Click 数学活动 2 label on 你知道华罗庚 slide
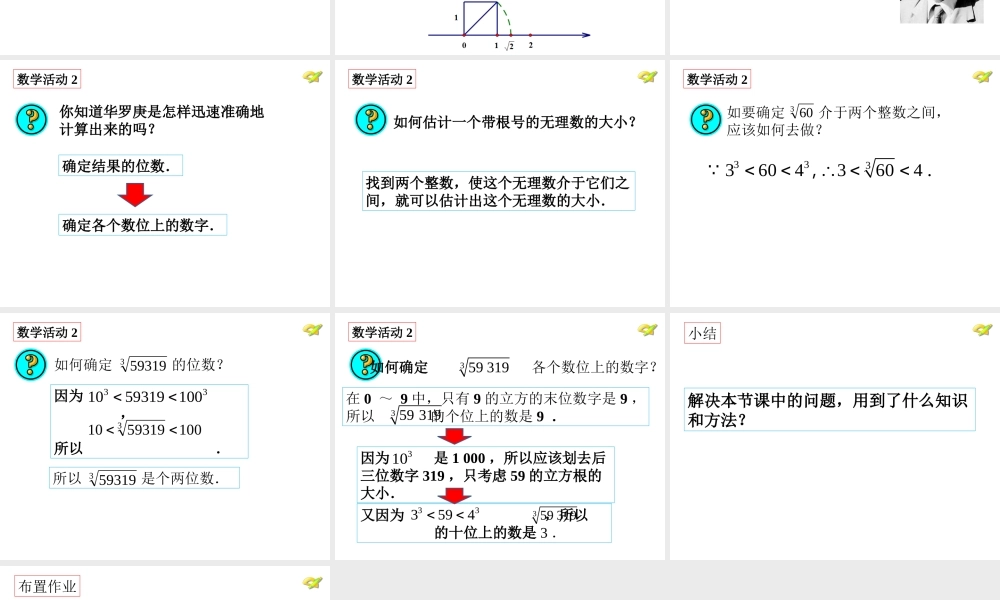 coord(47,79)
